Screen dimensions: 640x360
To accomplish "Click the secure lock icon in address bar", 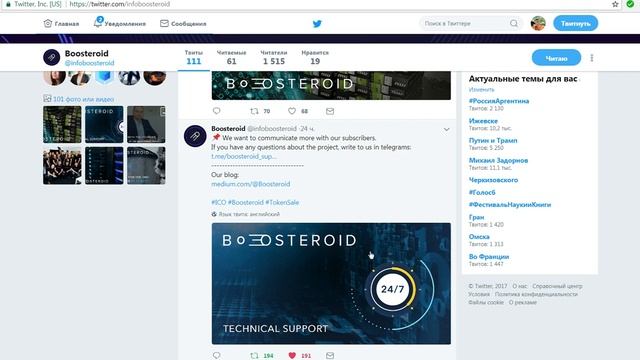I will coord(8,4).
